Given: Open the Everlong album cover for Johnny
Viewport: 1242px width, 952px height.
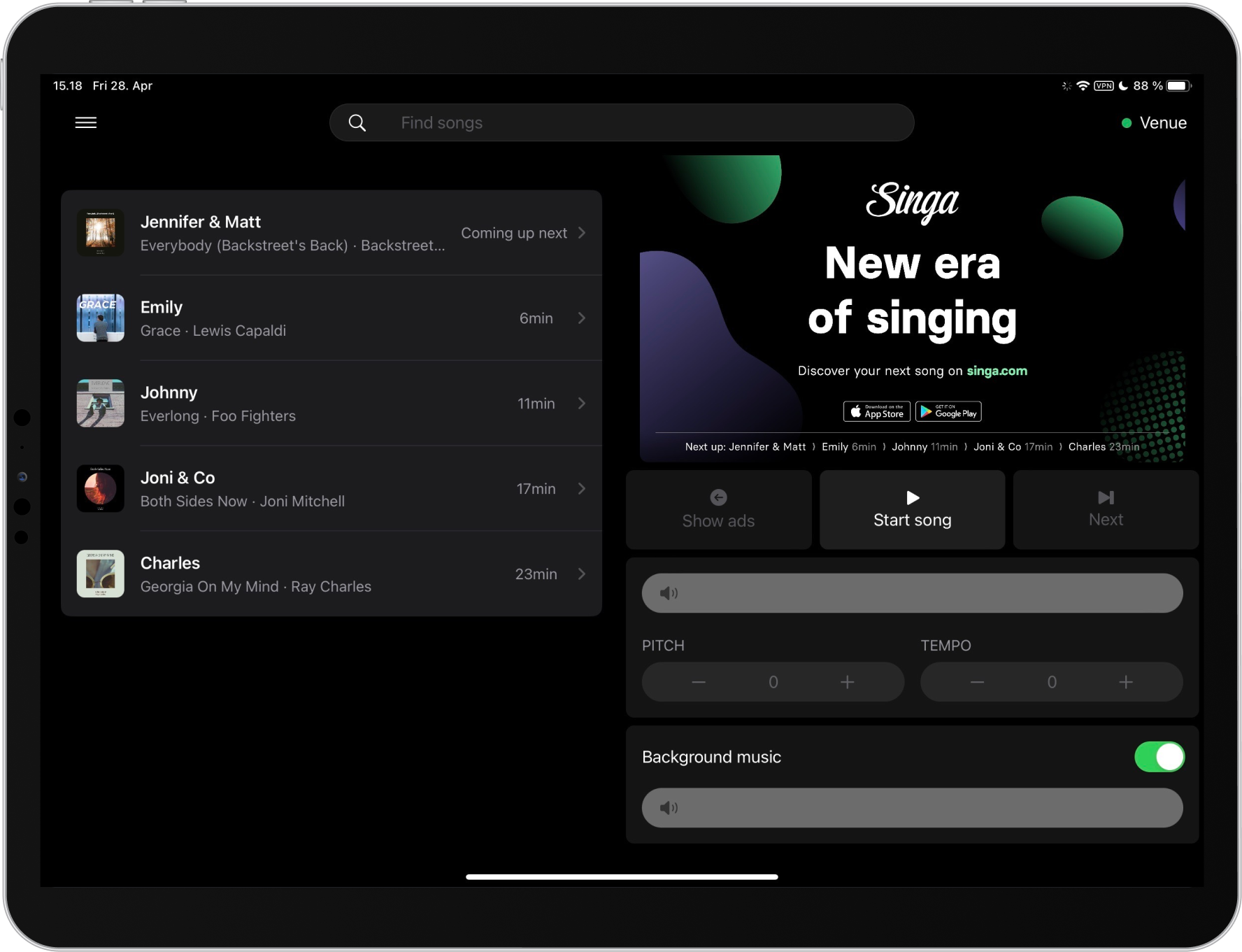Looking at the screenshot, I should 101,404.
